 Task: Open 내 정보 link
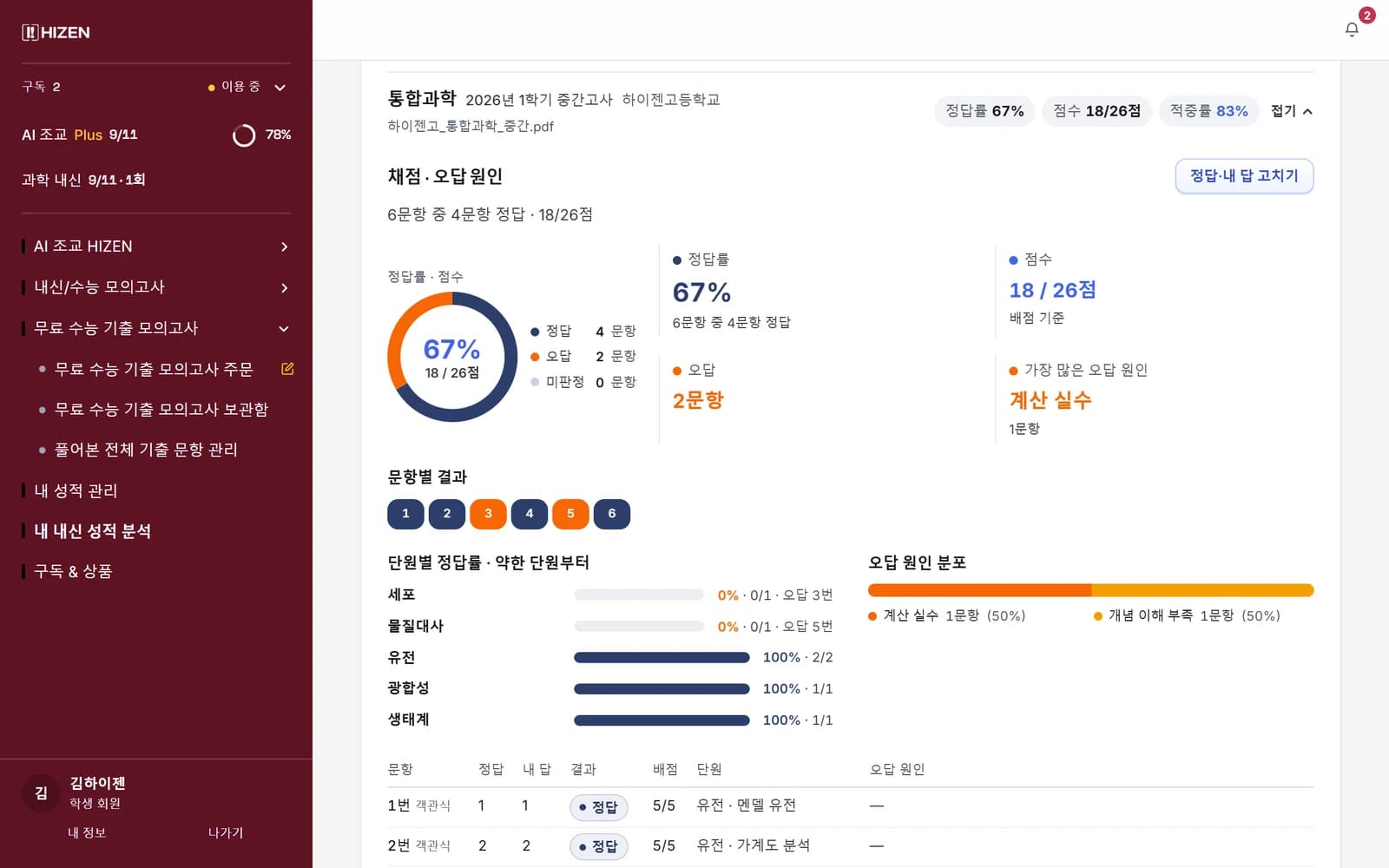point(87,832)
